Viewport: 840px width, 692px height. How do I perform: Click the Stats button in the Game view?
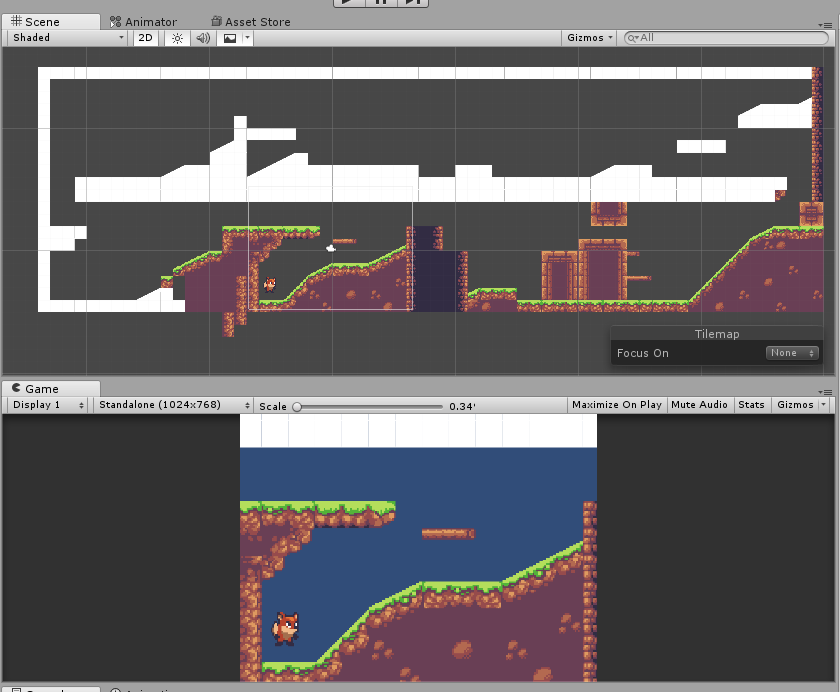(751, 405)
